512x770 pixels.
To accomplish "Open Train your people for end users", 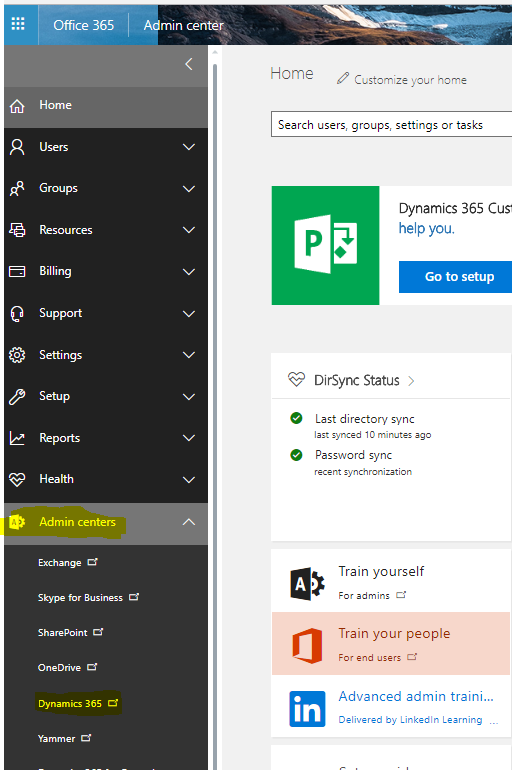I will click(391, 643).
